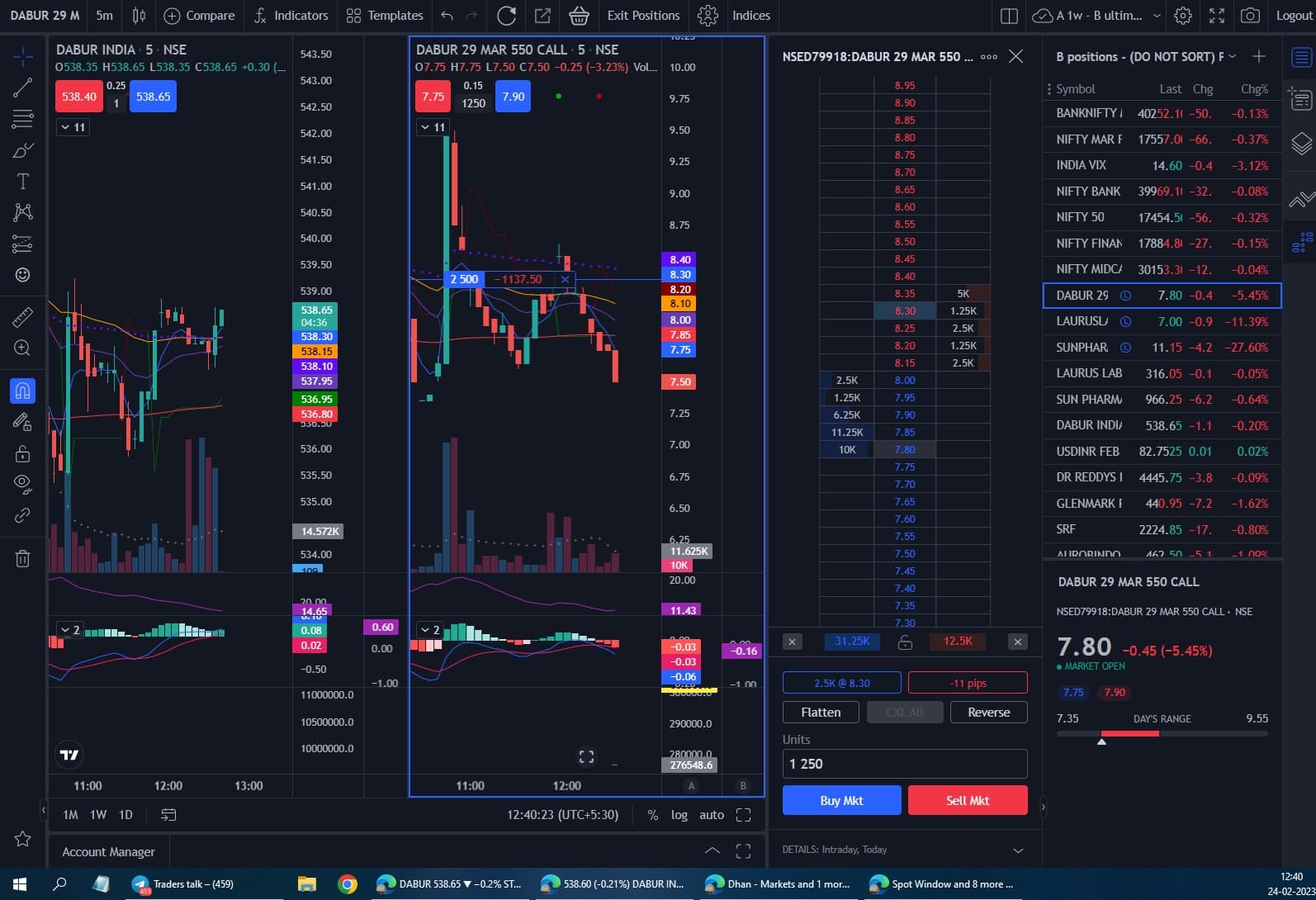This screenshot has height=900, width=1316.
Task: Toggle log scale on price axis
Action: [x=679, y=815]
